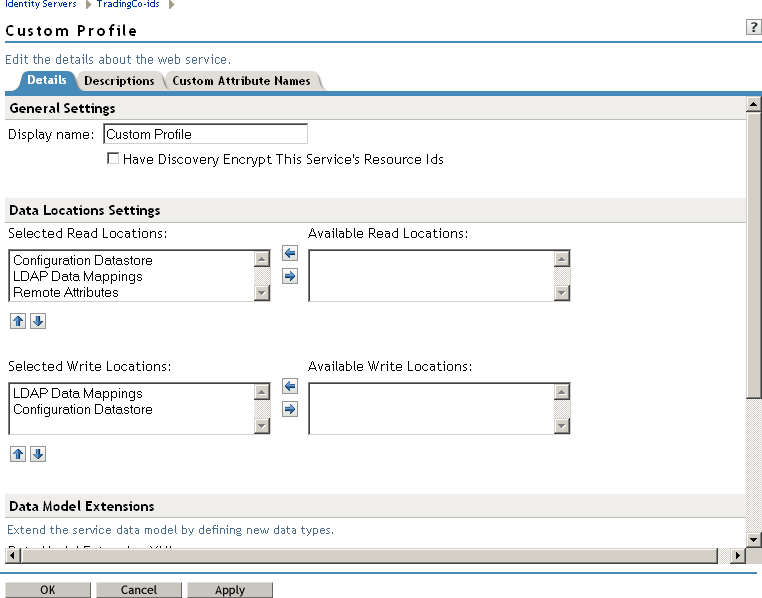Move write location down in order
The height and width of the screenshot is (598, 762).
[x=38, y=454]
